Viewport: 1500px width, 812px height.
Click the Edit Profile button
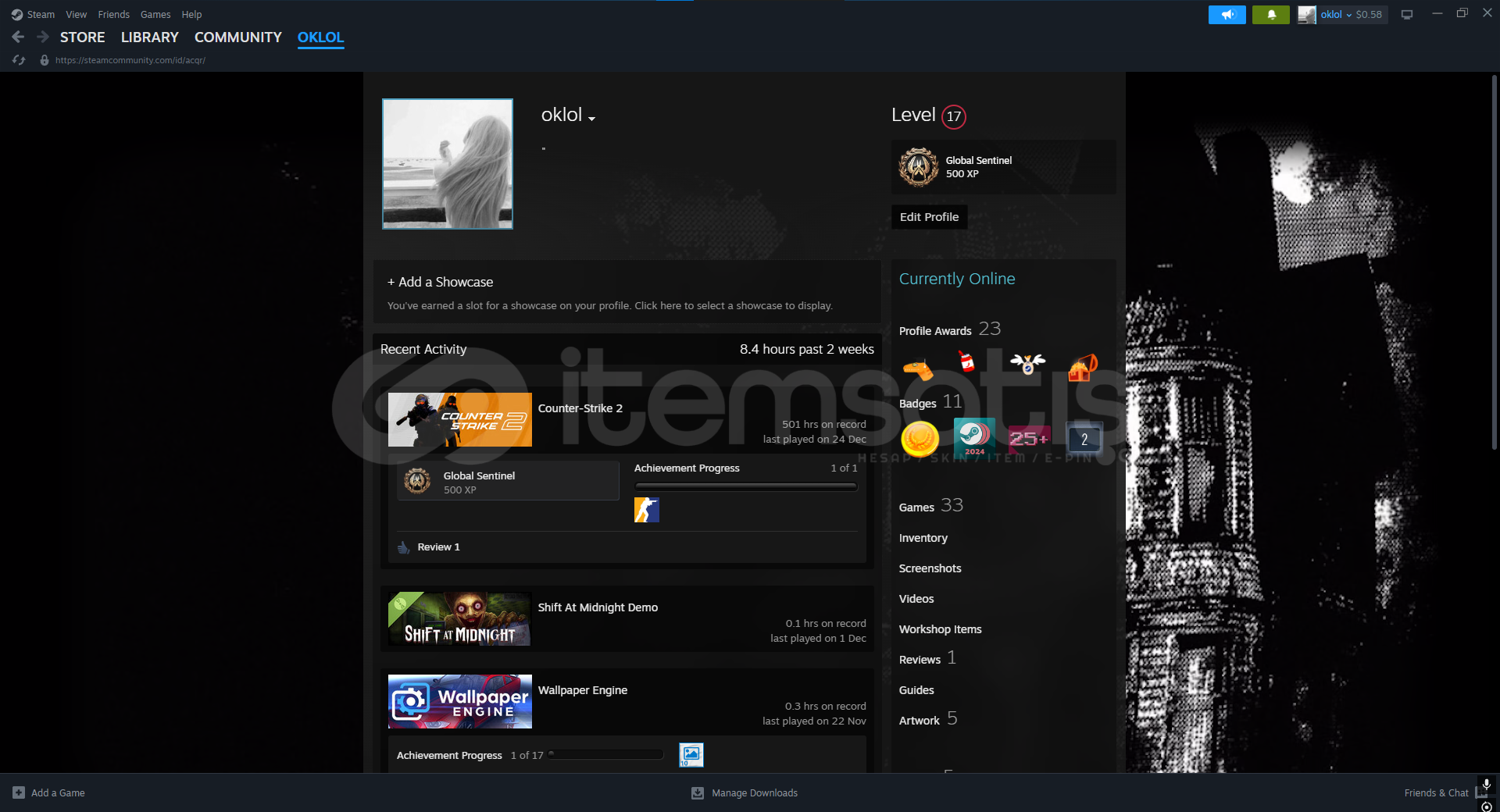(x=930, y=217)
